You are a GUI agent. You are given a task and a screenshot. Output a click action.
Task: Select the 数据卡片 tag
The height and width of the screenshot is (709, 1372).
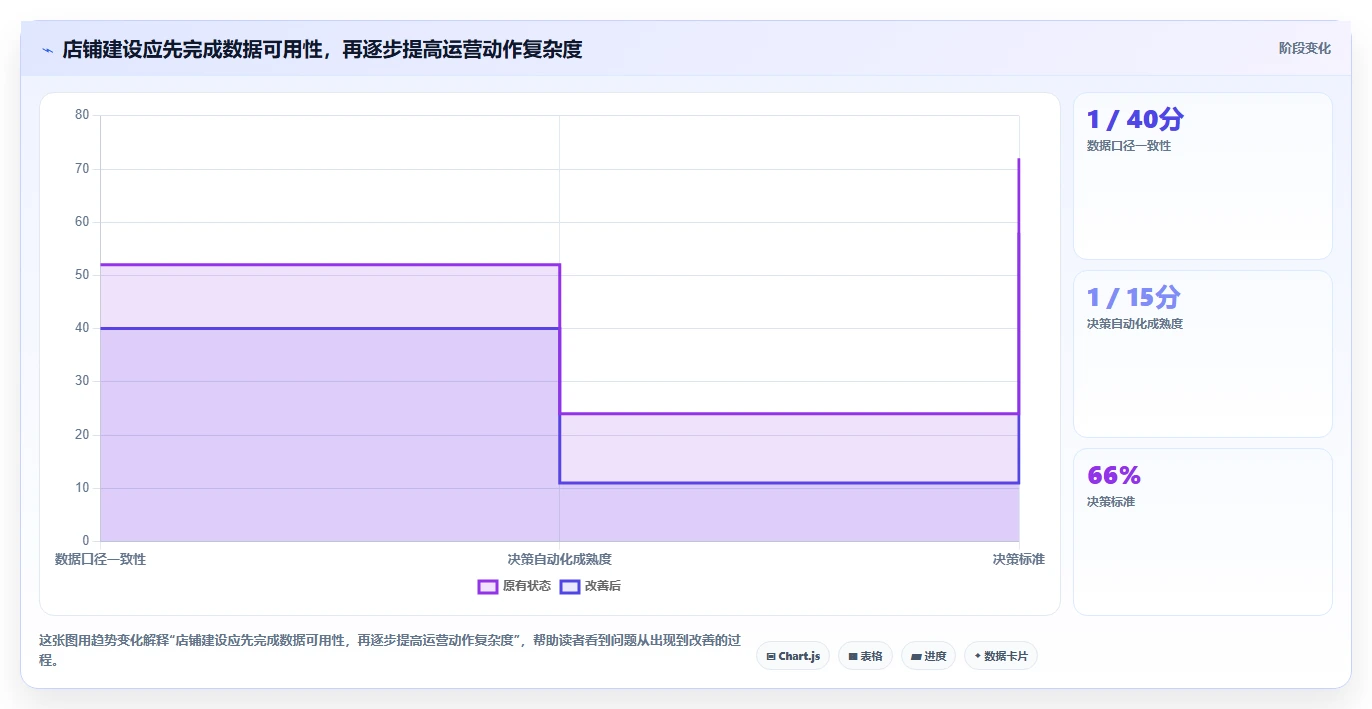(1001, 656)
